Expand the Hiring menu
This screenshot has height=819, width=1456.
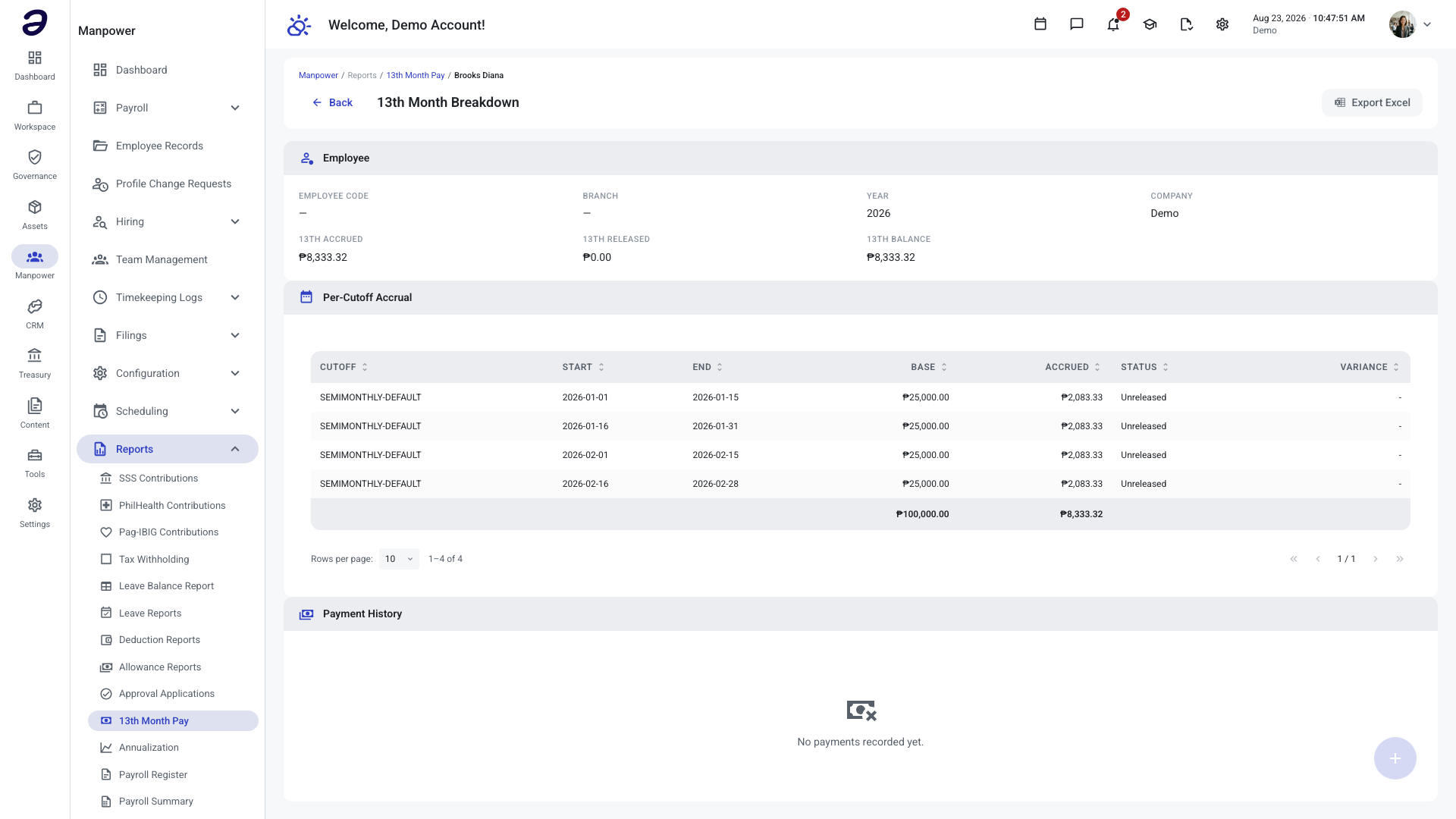point(168,221)
